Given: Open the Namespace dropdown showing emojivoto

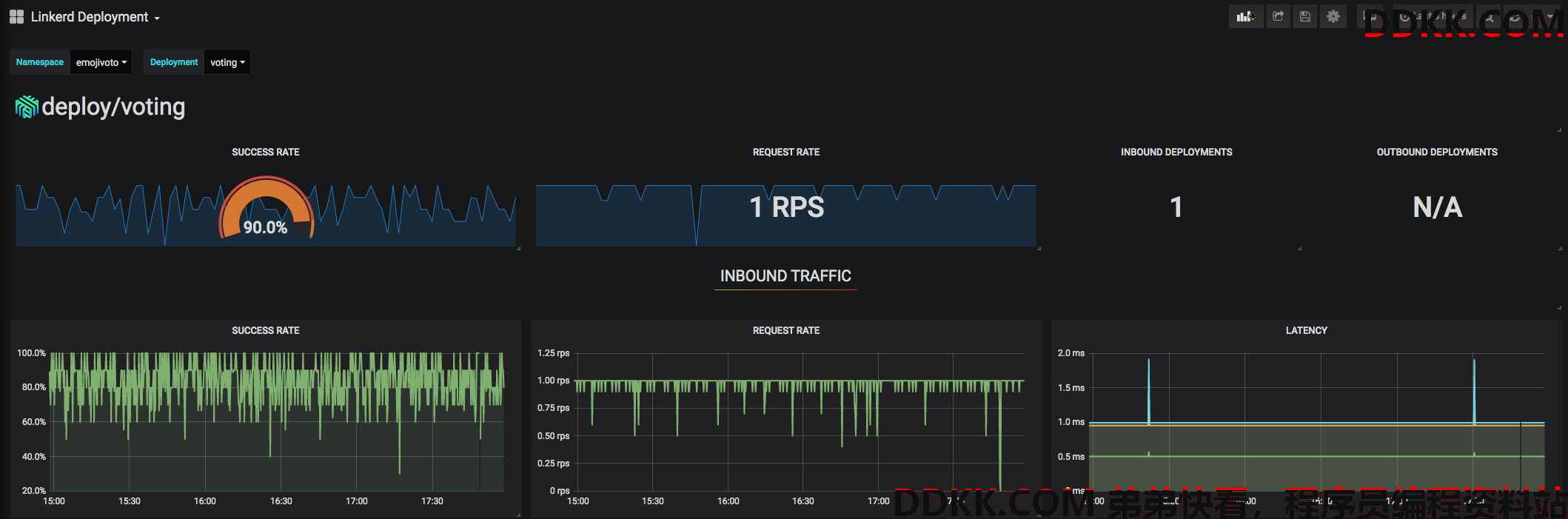Looking at the screenshot, I should coord(101,62).
